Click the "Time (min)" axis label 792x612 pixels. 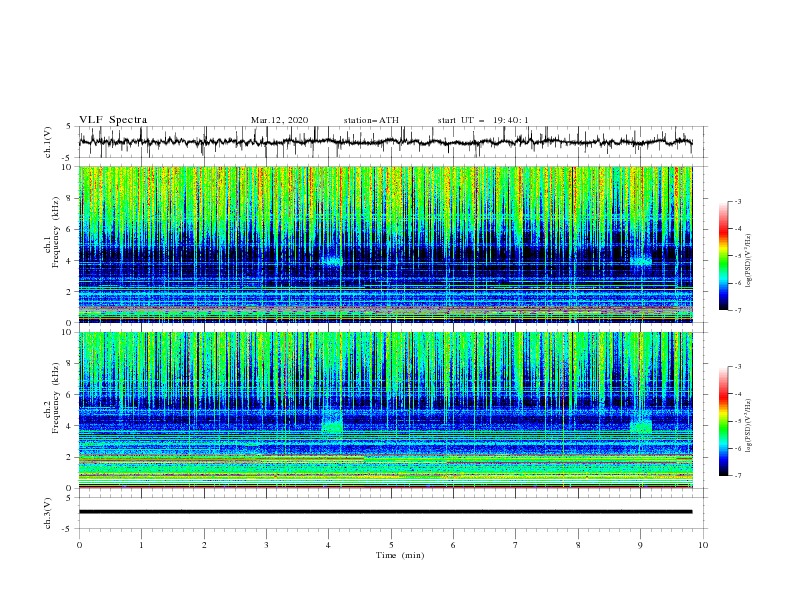coord(400,555)
